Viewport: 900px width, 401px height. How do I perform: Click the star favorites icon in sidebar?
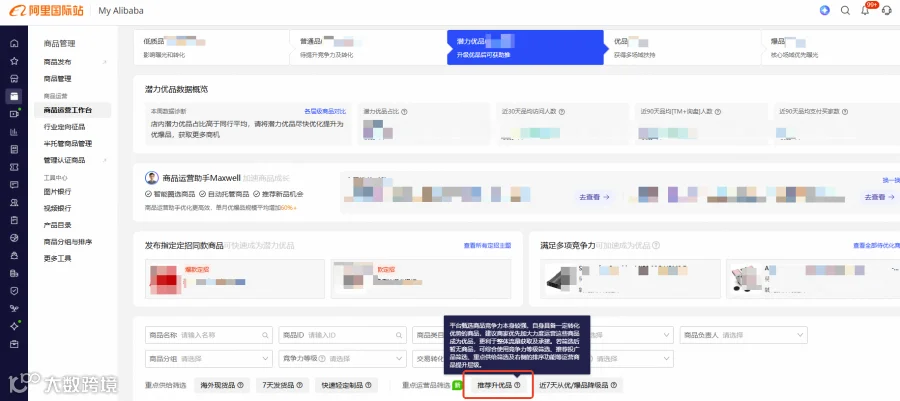point(14,61)
